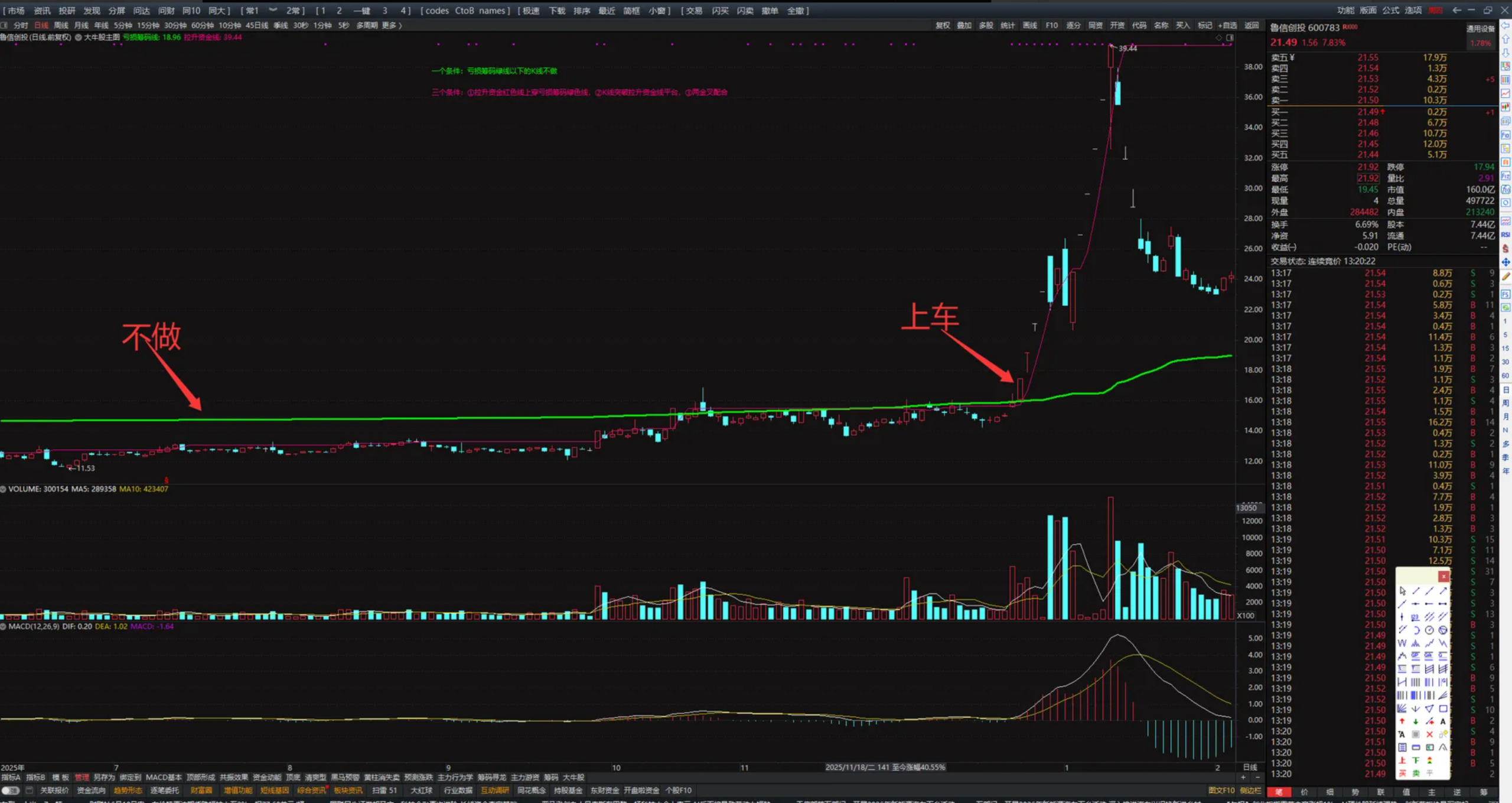
Task: Switch to 指标A tab
Action: (11, 777)
